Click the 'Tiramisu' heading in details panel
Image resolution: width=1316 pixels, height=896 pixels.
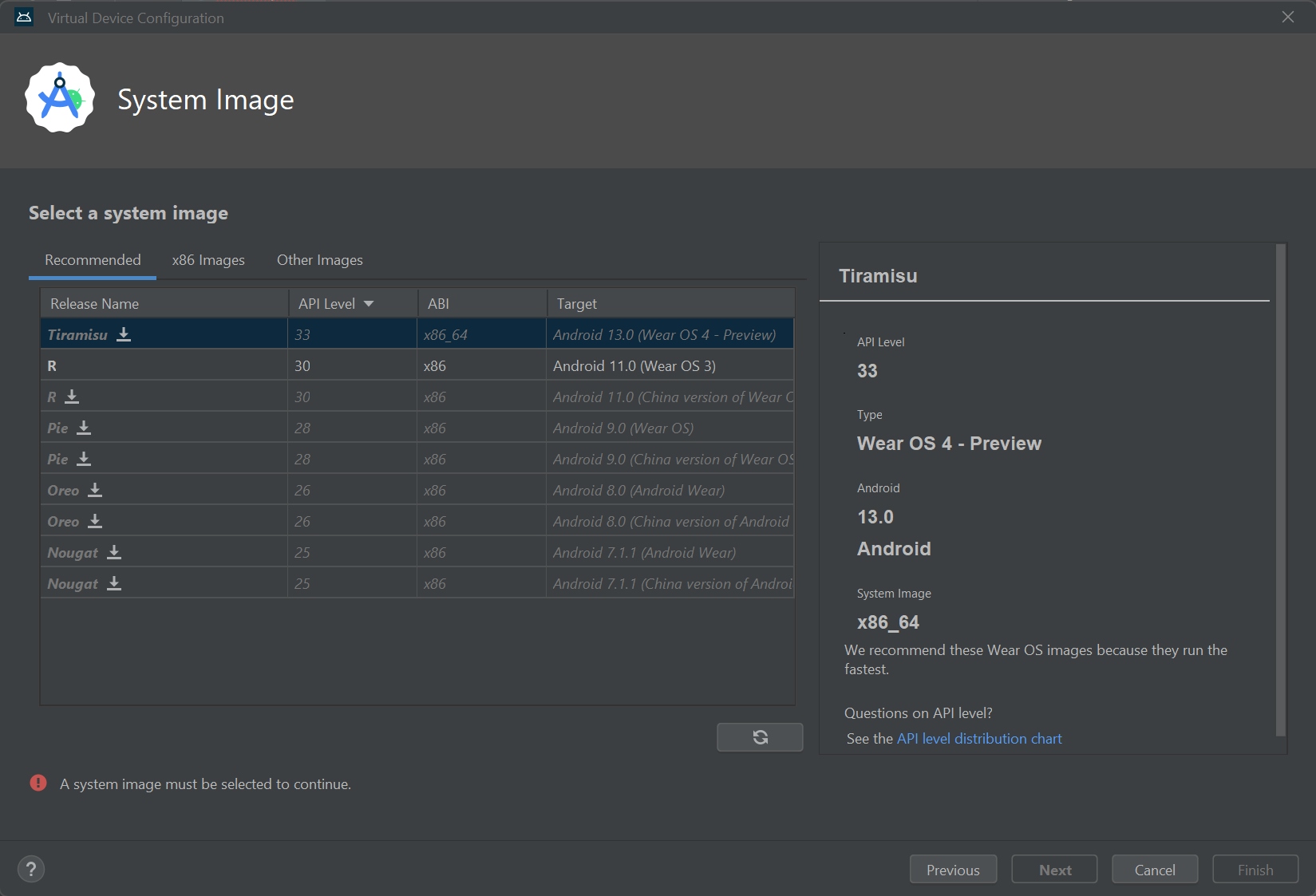878,276
